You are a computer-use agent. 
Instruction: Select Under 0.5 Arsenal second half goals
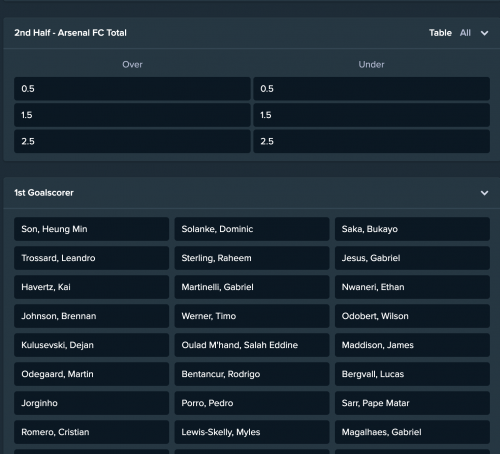(x=371, y=89)
